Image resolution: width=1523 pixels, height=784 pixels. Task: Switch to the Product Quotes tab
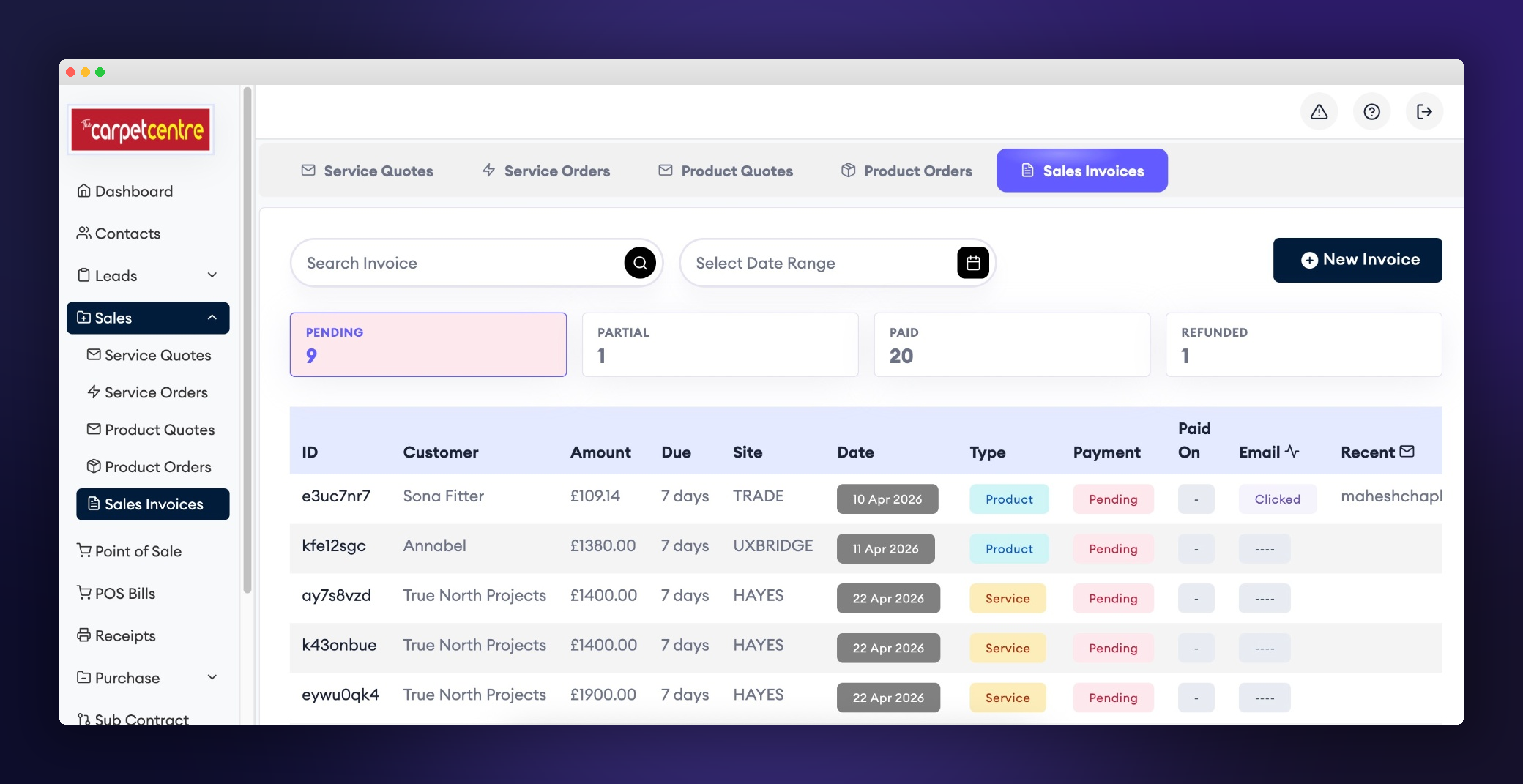click(726, 171)
